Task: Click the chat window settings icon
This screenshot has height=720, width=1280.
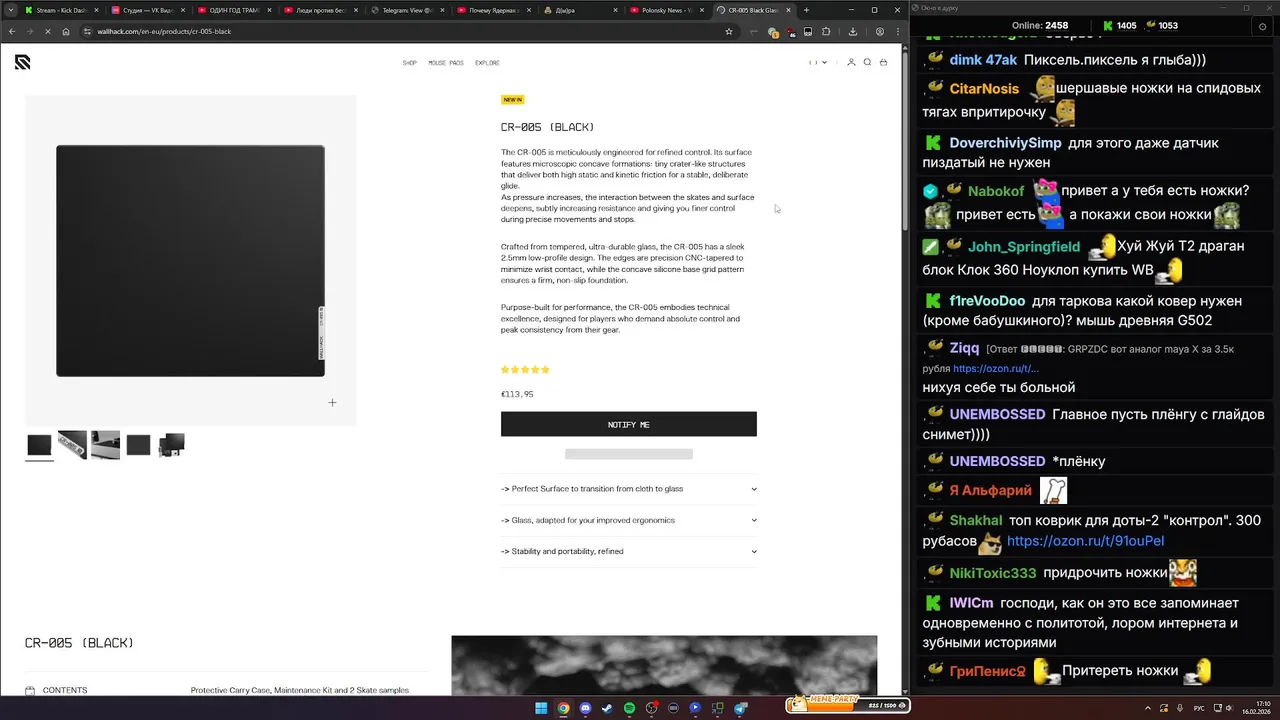Action: pyautogui.click(x=1262, y=26)
